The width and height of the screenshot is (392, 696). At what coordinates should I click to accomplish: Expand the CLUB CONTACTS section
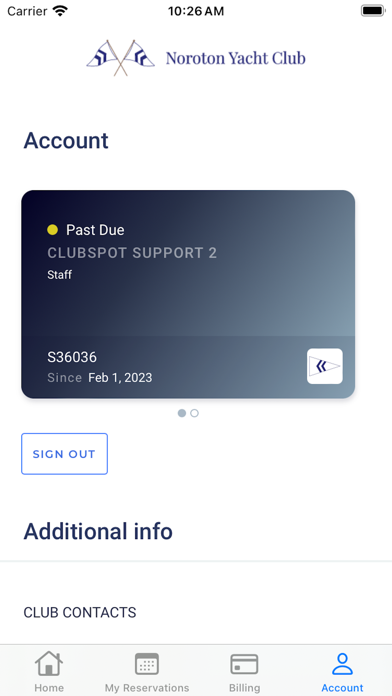[x=196, y=613]
